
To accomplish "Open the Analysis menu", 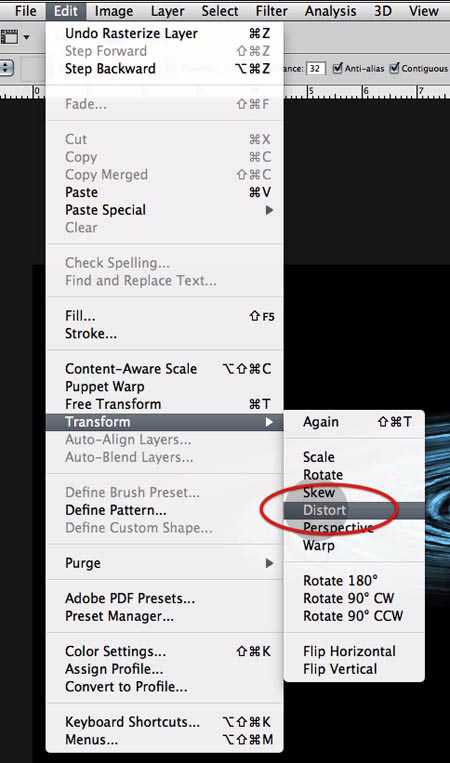I will pos(330,11).
